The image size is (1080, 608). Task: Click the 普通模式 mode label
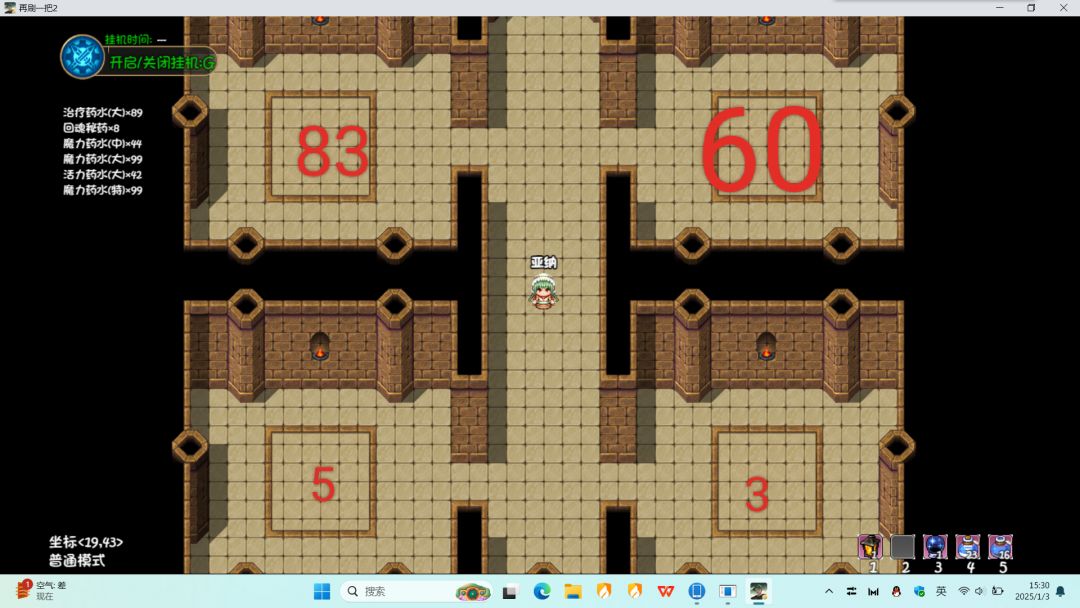pos(76,560)
